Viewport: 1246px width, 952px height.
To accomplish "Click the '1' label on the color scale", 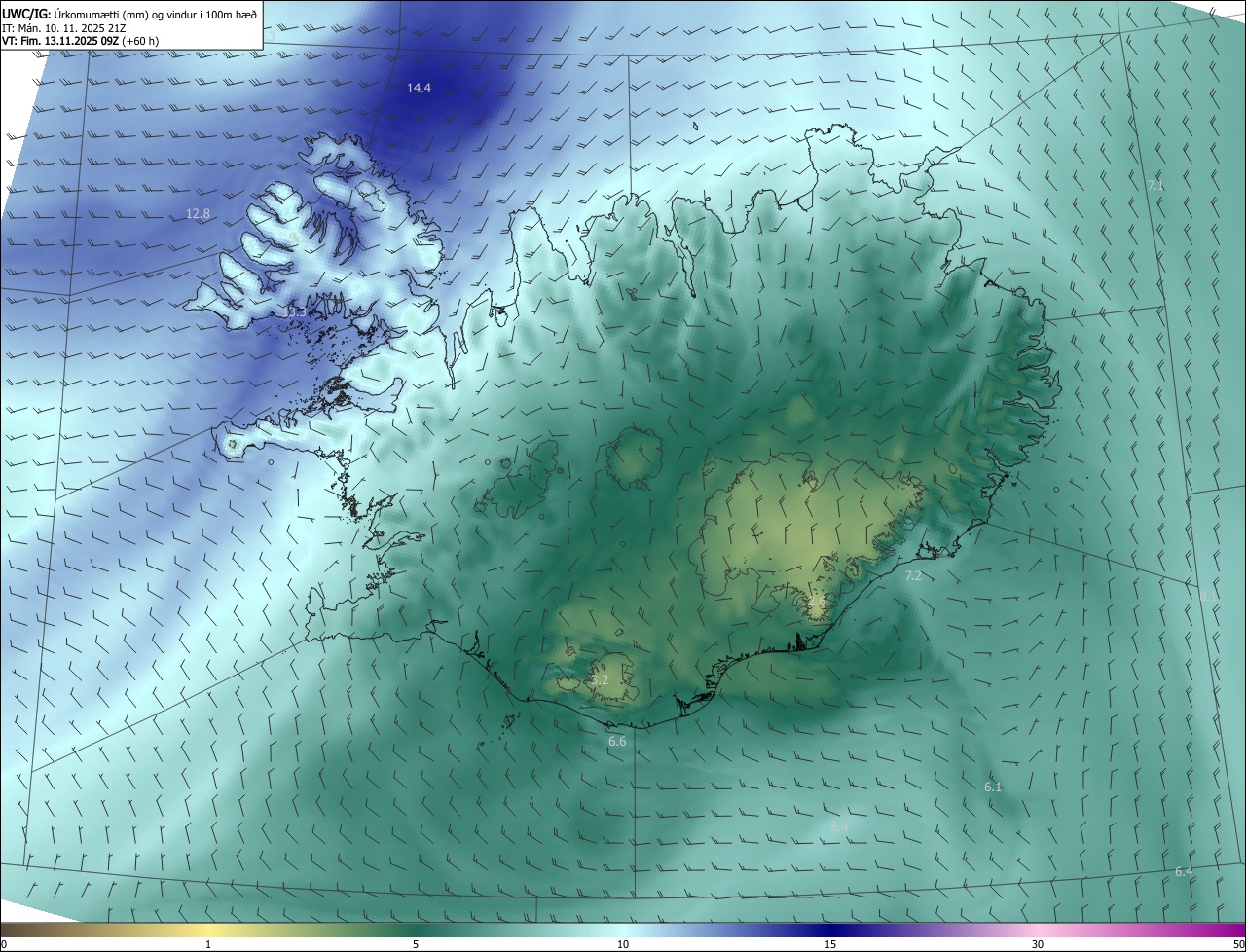I will click(x=209, y=944).
